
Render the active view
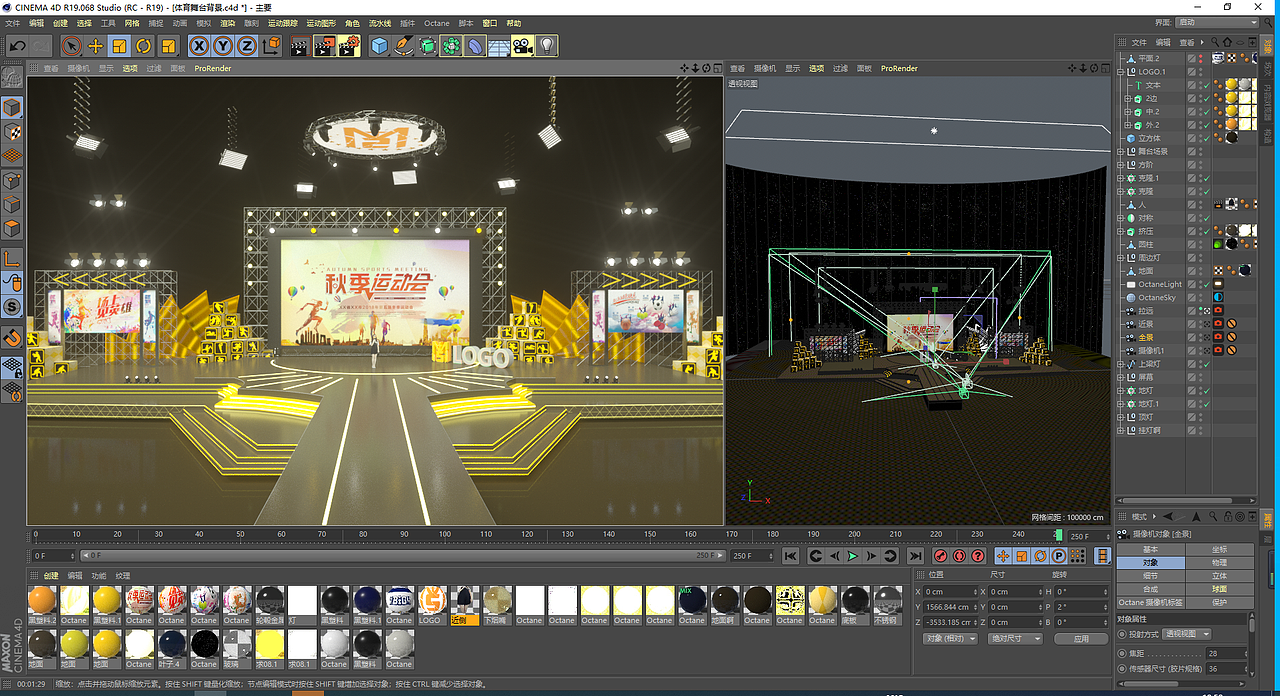point(299,45)
